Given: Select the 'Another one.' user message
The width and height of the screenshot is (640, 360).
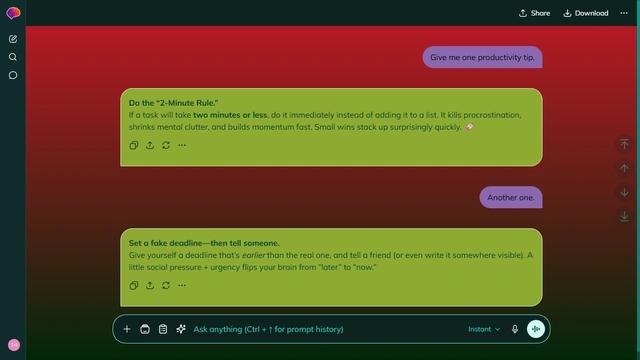Looking at the screenshot, I should [511, 198].
